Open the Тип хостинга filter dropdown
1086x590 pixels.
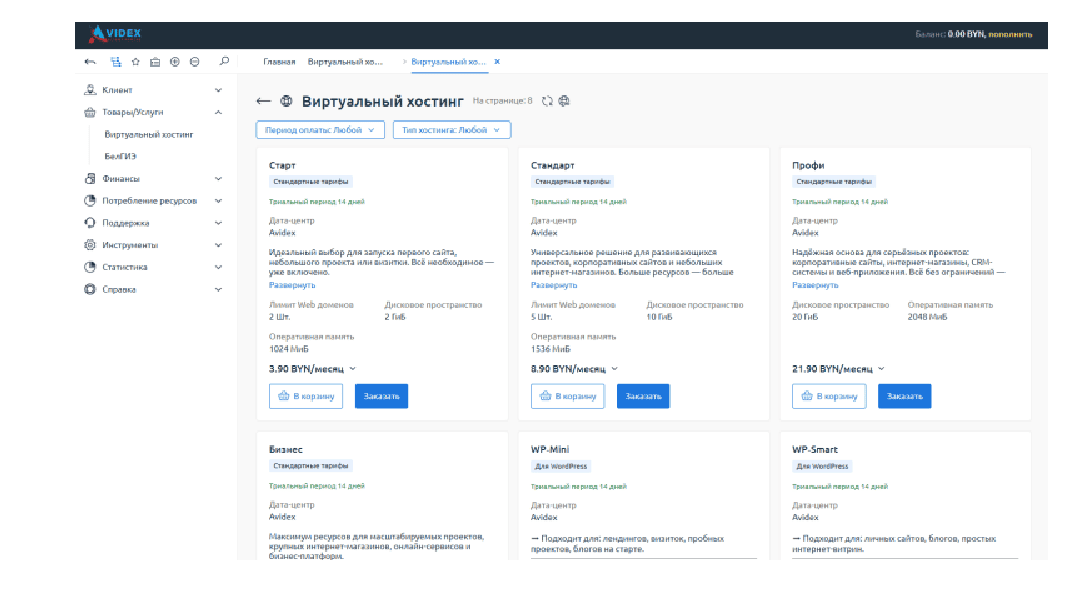pyautogui.click(x=452, y=130)
